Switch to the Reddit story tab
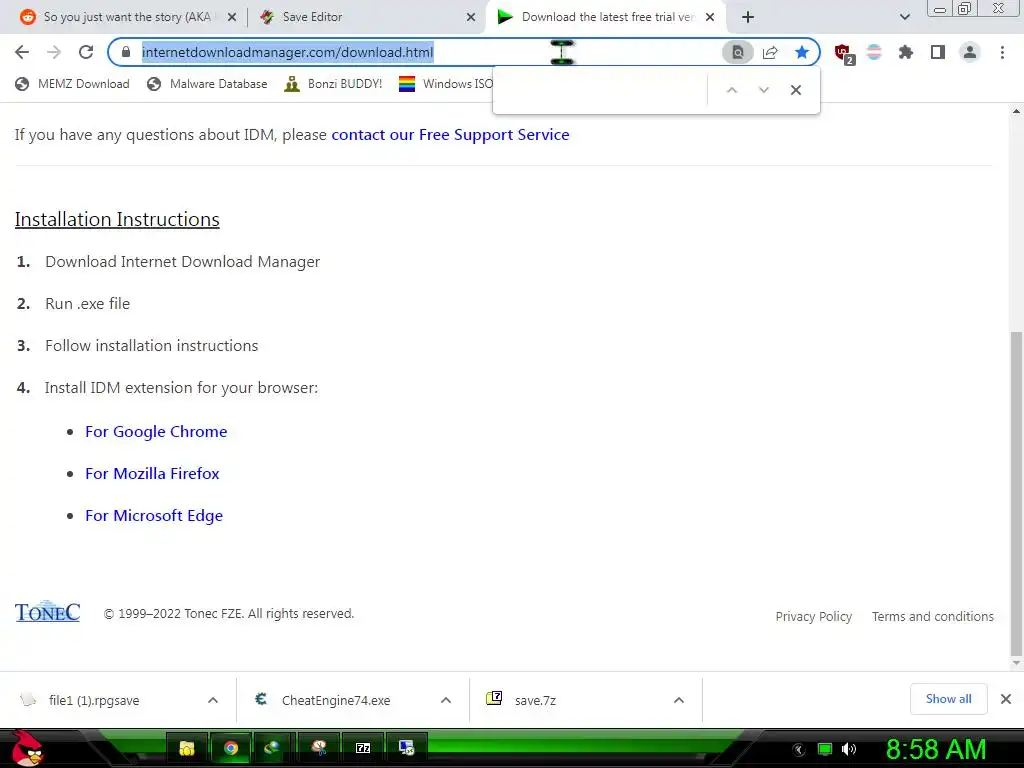Viewport: 1024px width, 768px height. coord(127,17)
